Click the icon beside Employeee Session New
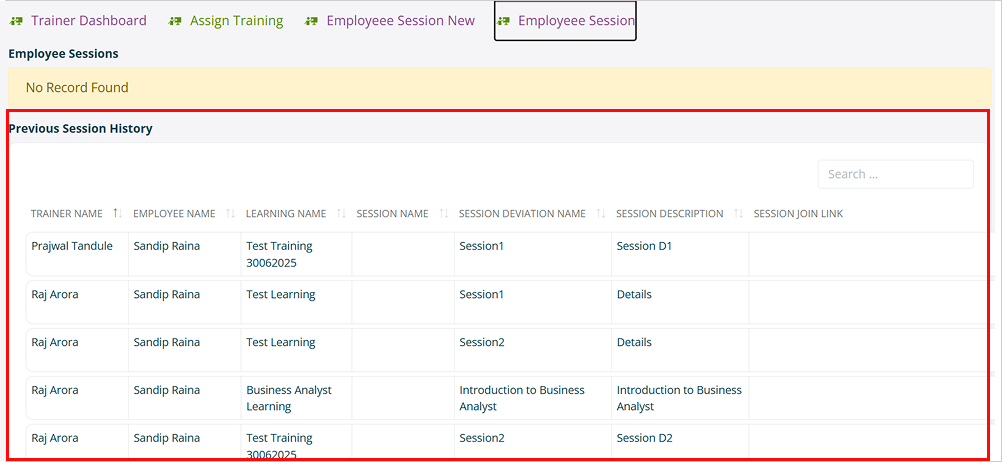The width and height of the screenshot is (1002, 462). (312, 21)
